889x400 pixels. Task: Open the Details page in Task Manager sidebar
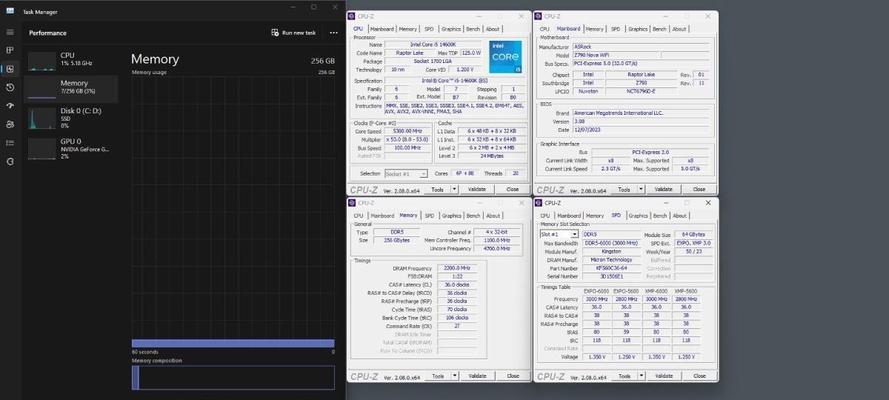10,143
